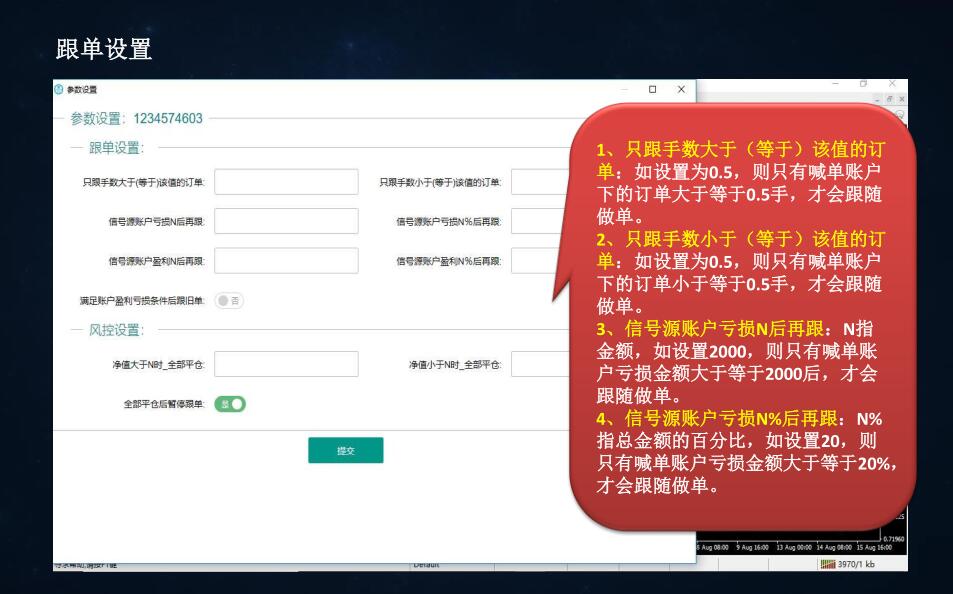The width and height of the screenshot is (953, 594).
Task: Select the 信号源账户盈利N后再跟 text box
Action: [286, 261]
